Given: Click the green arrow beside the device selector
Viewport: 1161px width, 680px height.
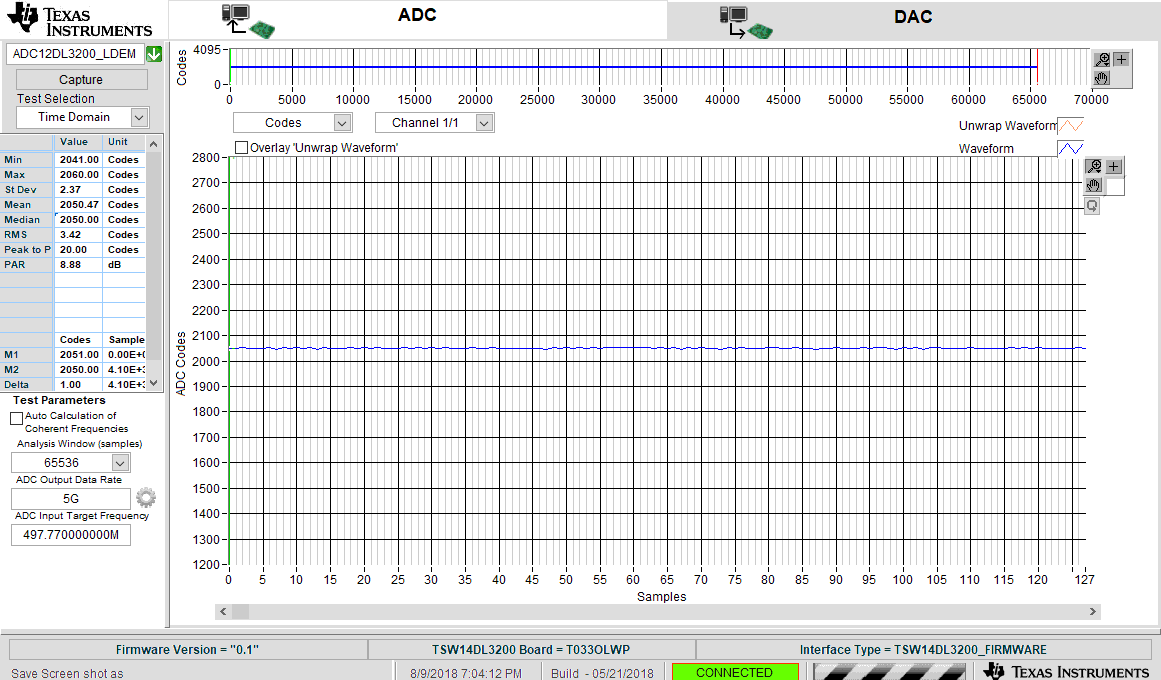Looking at the screenshot, I should (x=153, y=53).
